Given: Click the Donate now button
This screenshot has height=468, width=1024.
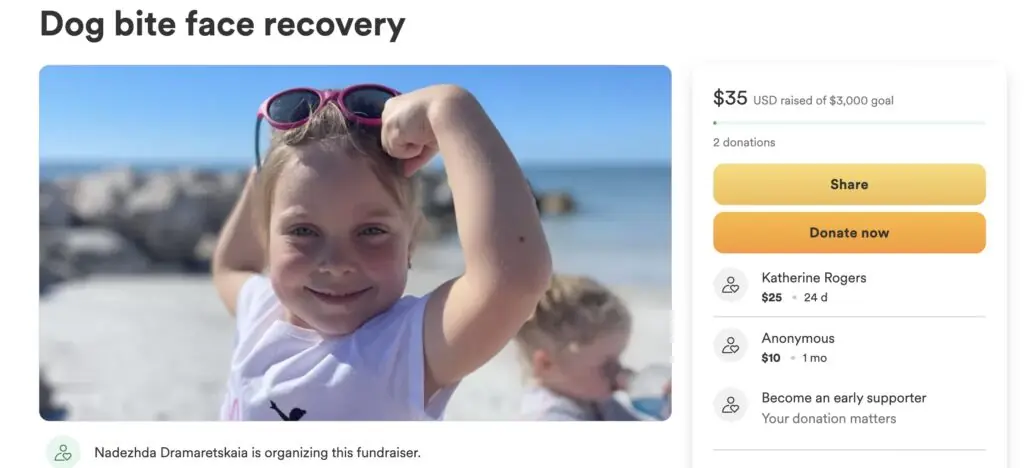Looking at the screenshot, I should point(849,232).
